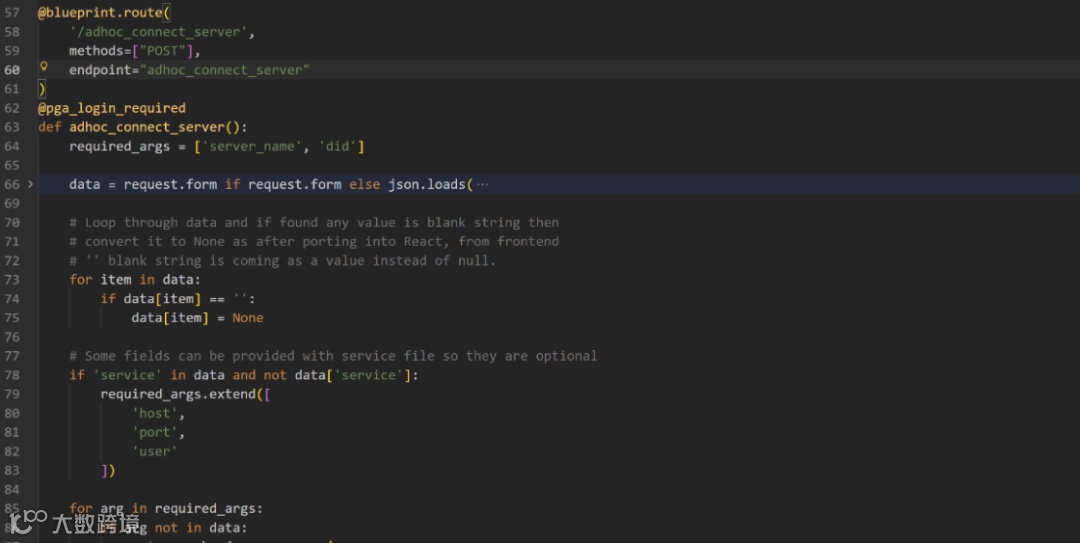Click the methods=["POST"] argument

131,51
